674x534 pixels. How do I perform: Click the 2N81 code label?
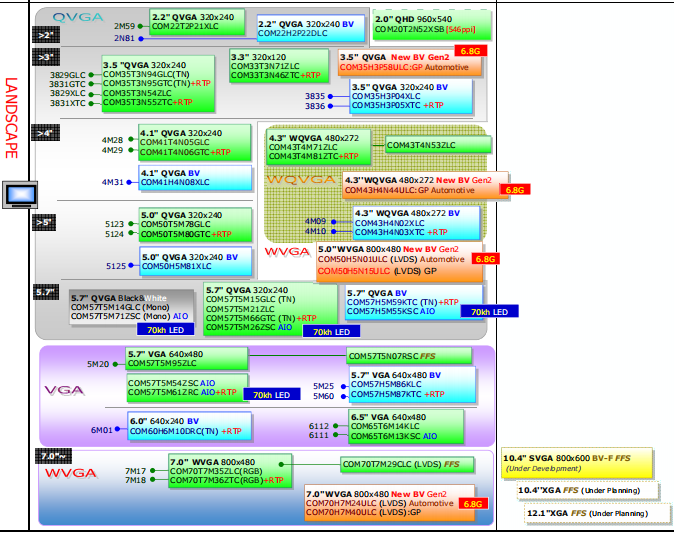pyautogui.click(x=124, y=38)
